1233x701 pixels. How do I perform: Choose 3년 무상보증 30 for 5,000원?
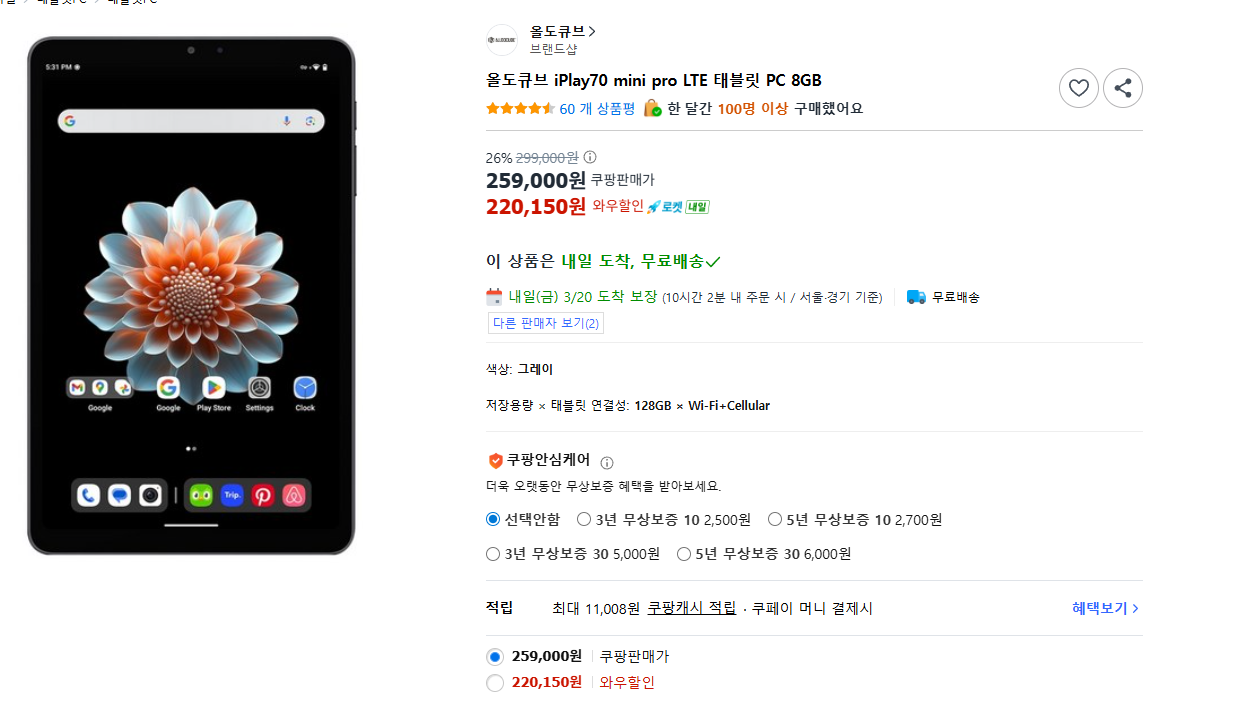point(493,554)
